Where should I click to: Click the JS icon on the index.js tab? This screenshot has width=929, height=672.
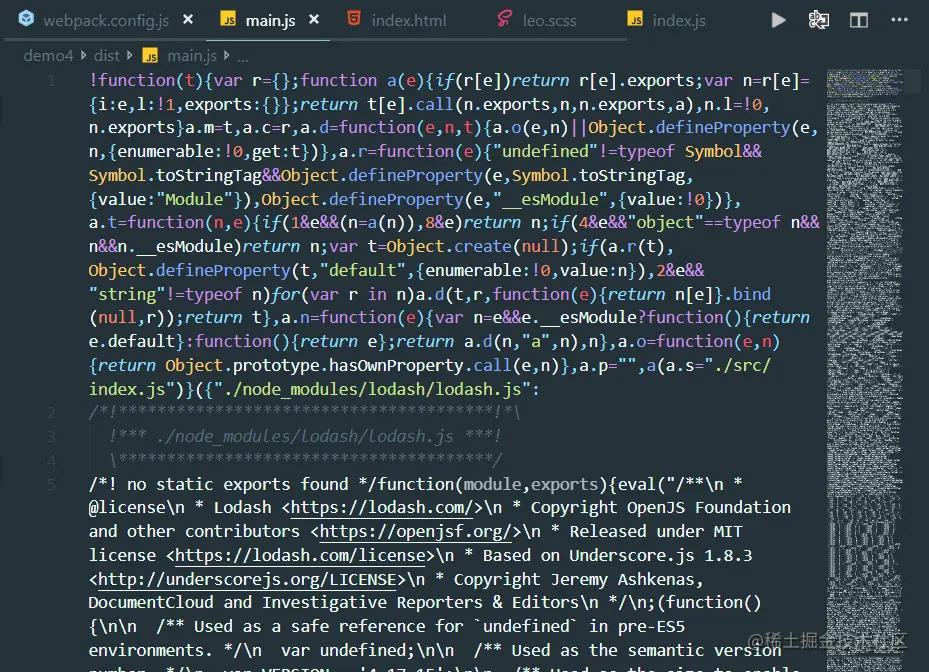point(636,18)
